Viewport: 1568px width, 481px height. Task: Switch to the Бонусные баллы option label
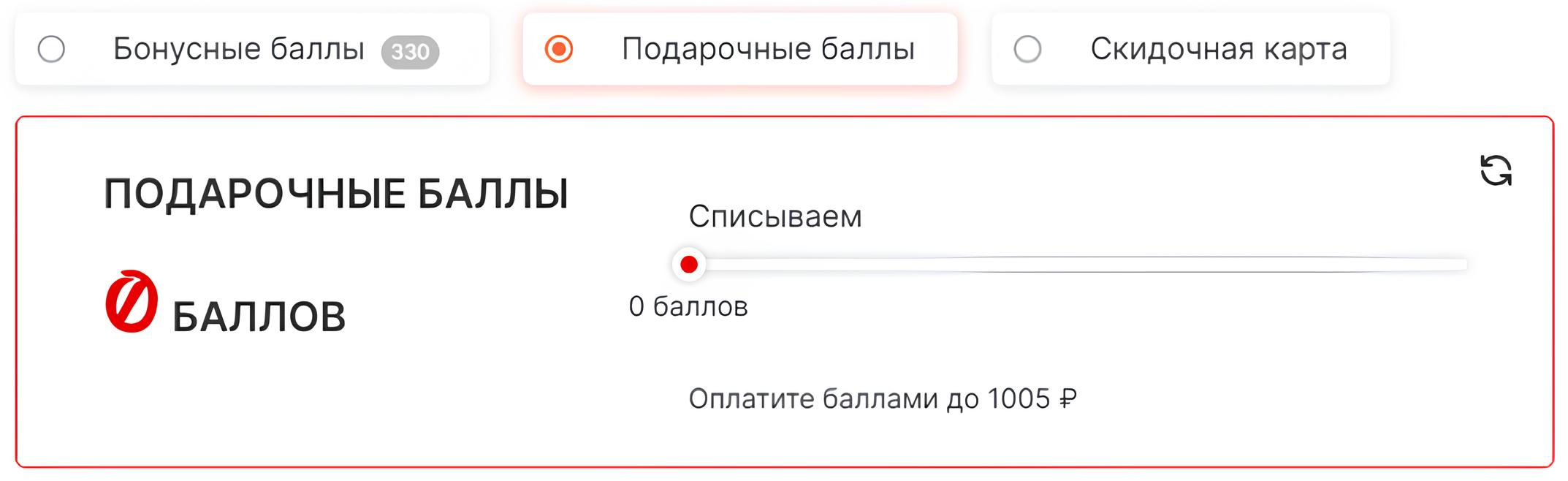[x=238, y=50]
